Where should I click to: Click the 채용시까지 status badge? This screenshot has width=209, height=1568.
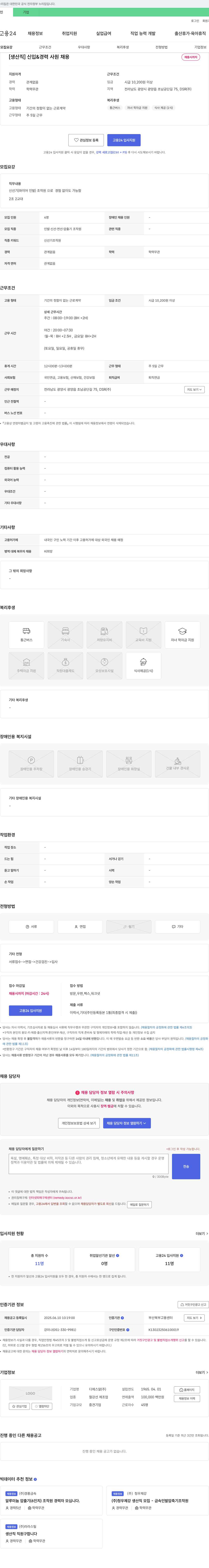coord(191,57)
